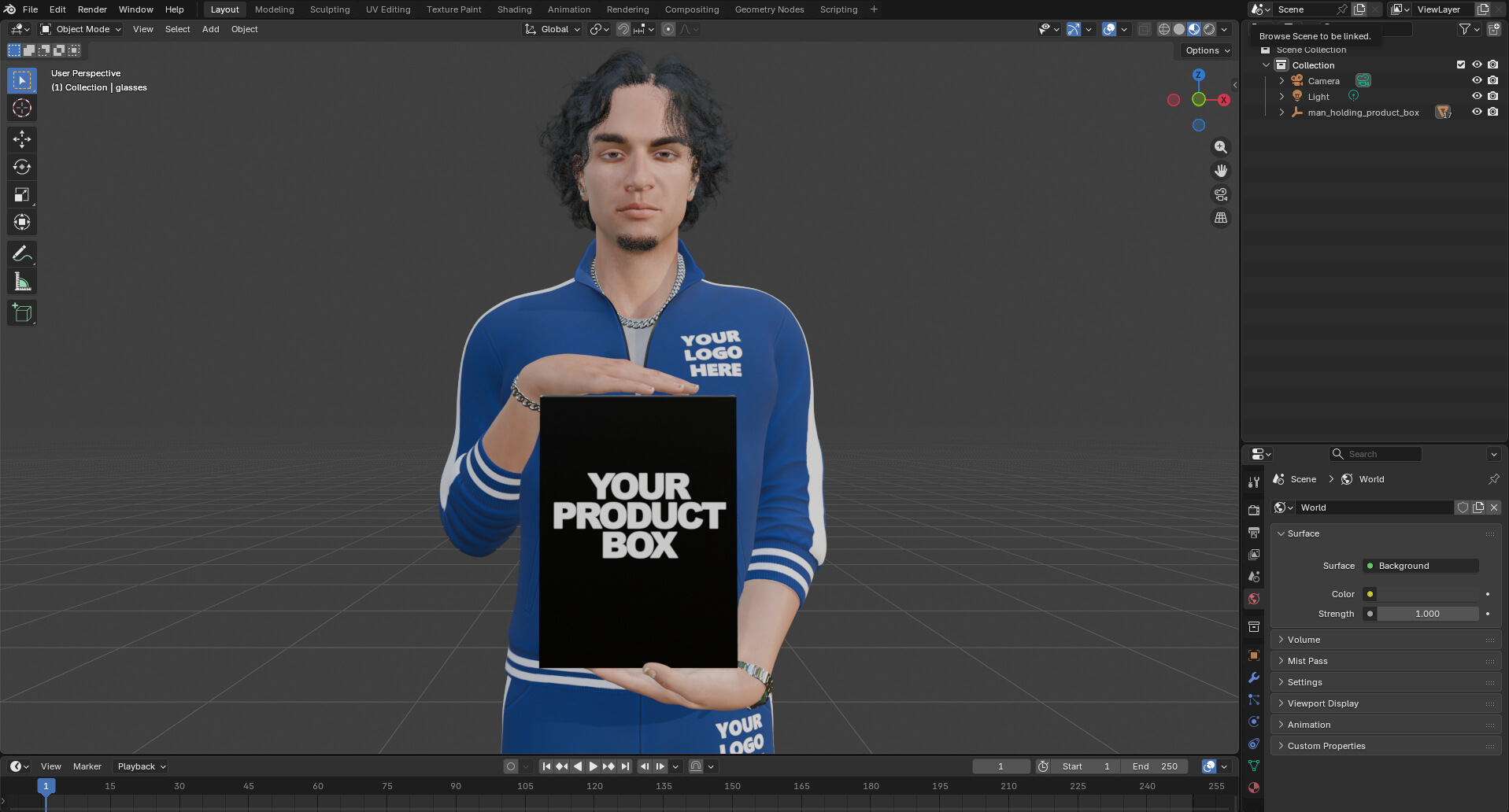Activate the Scale tool

point(22,194)
